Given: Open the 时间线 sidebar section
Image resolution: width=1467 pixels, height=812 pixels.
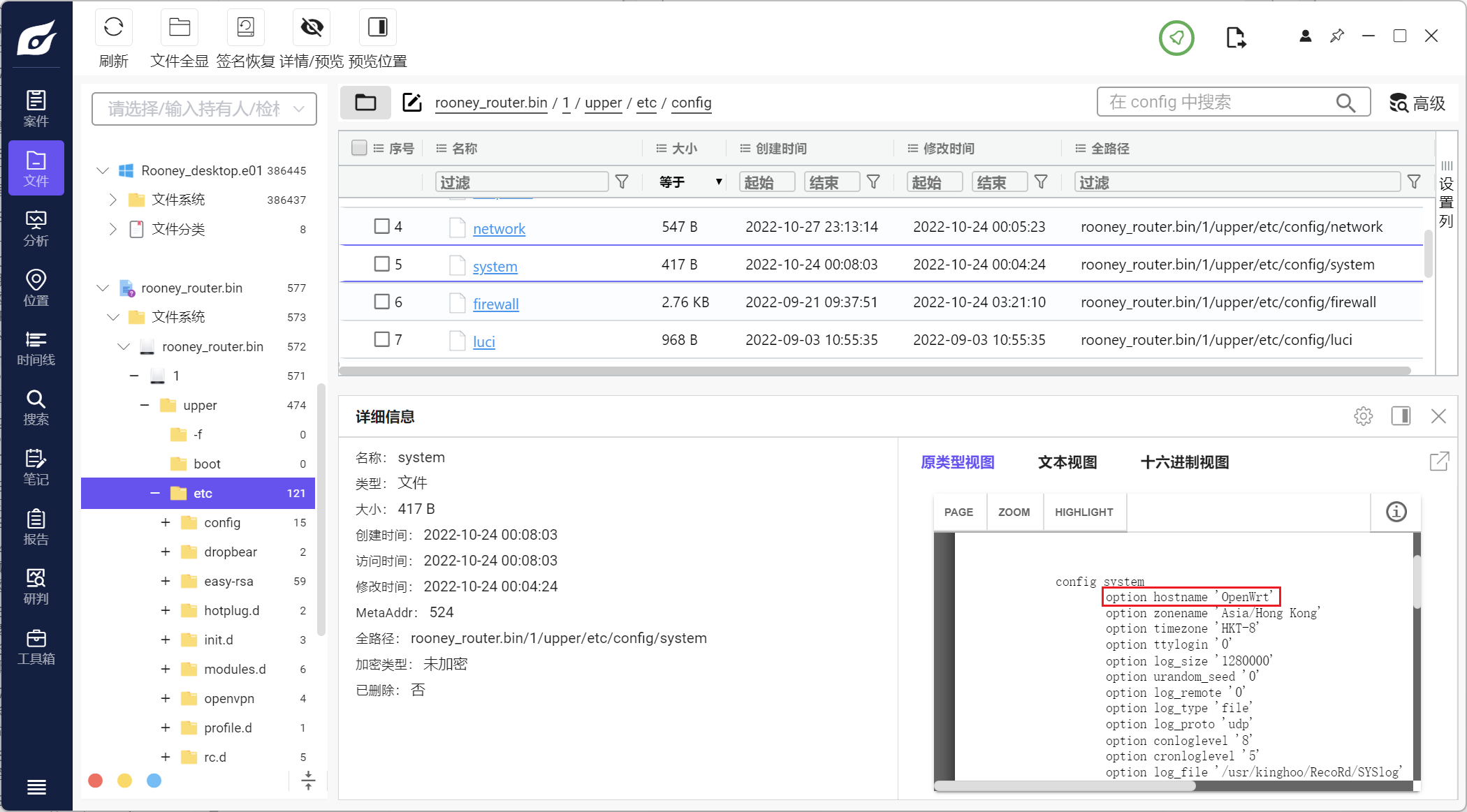Looking at the screenshot, I should (x=36, y=348).
